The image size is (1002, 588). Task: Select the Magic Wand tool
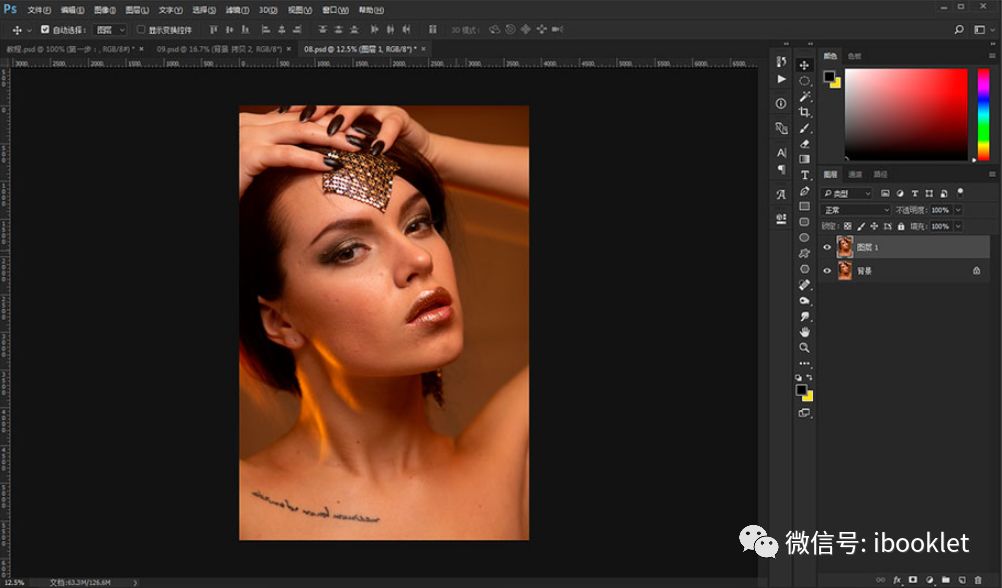[x=805, y=96]
